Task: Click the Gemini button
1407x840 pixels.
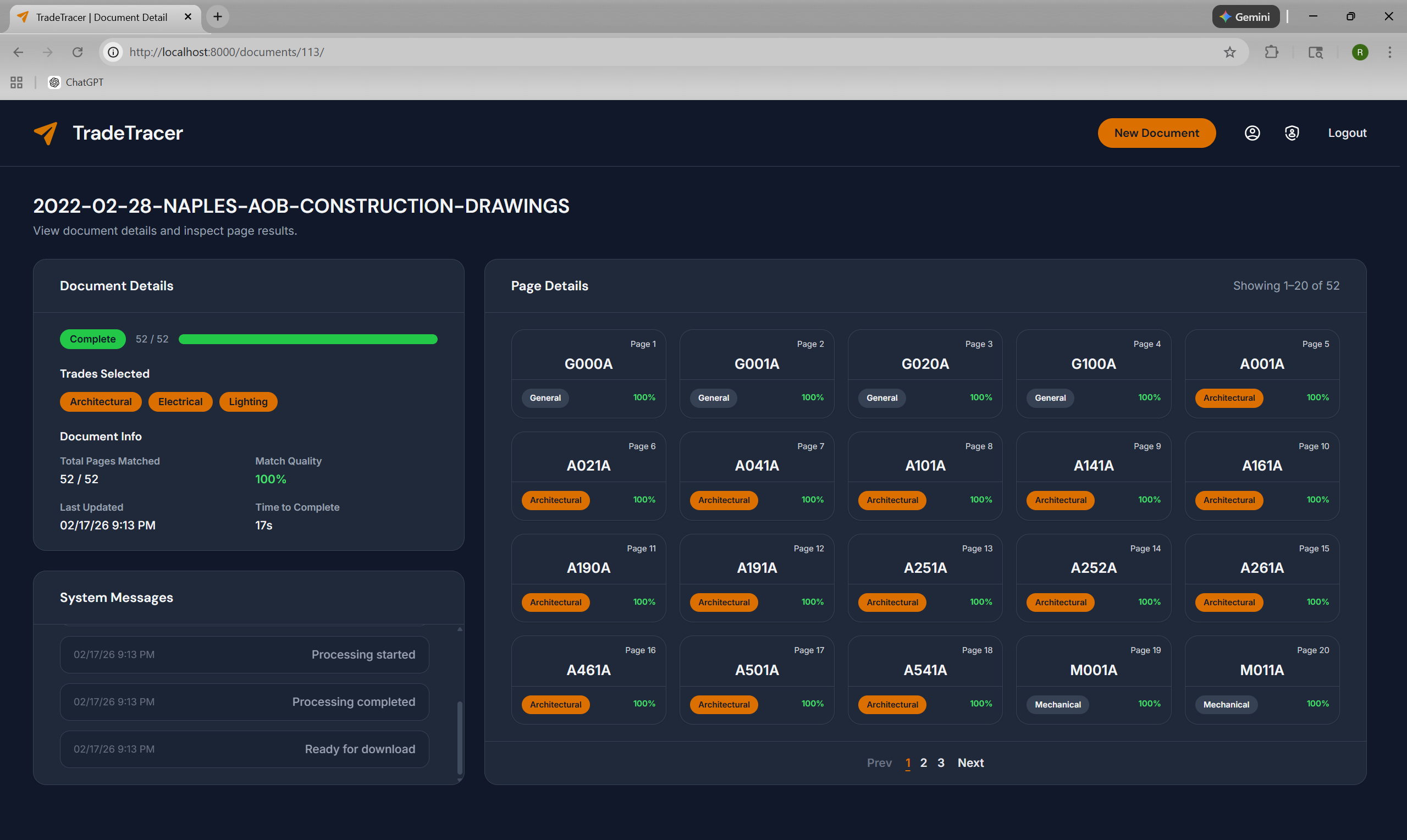Action: (1245, 17)
